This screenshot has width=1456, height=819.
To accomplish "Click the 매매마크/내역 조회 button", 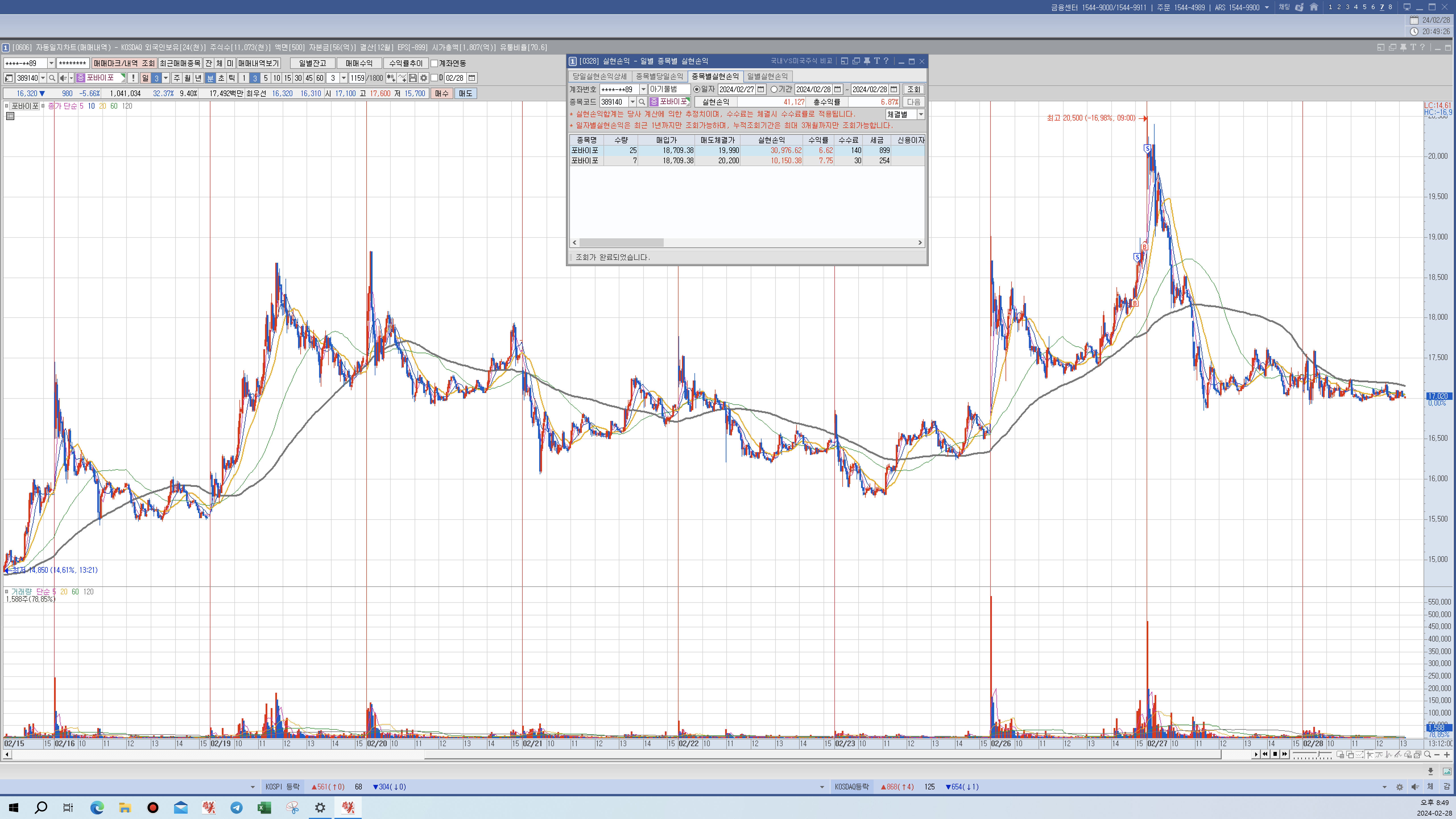I will [x=124, y=63].
